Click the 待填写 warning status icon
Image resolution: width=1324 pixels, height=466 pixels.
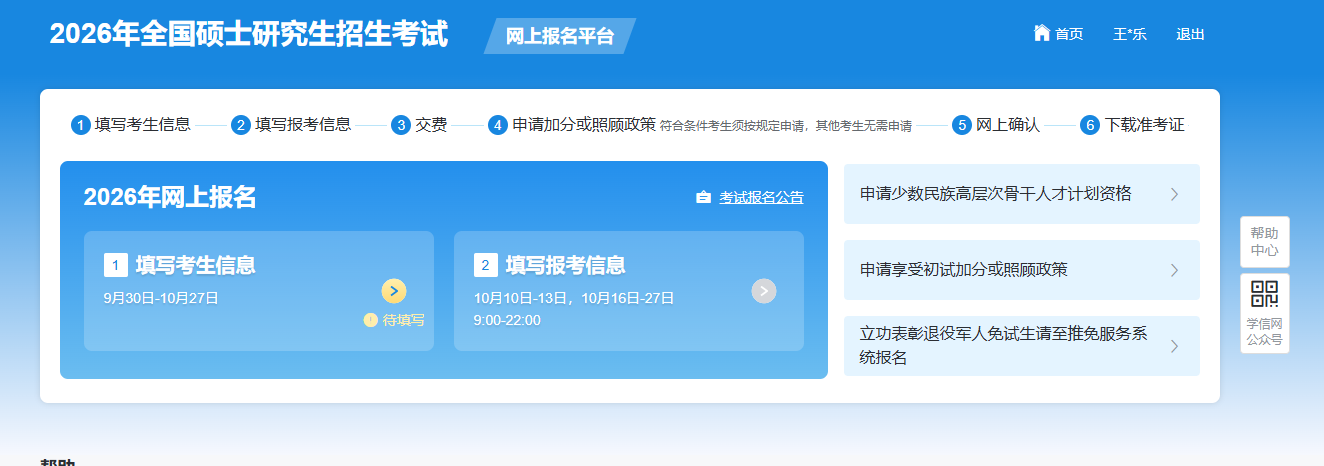coord(371,320)
